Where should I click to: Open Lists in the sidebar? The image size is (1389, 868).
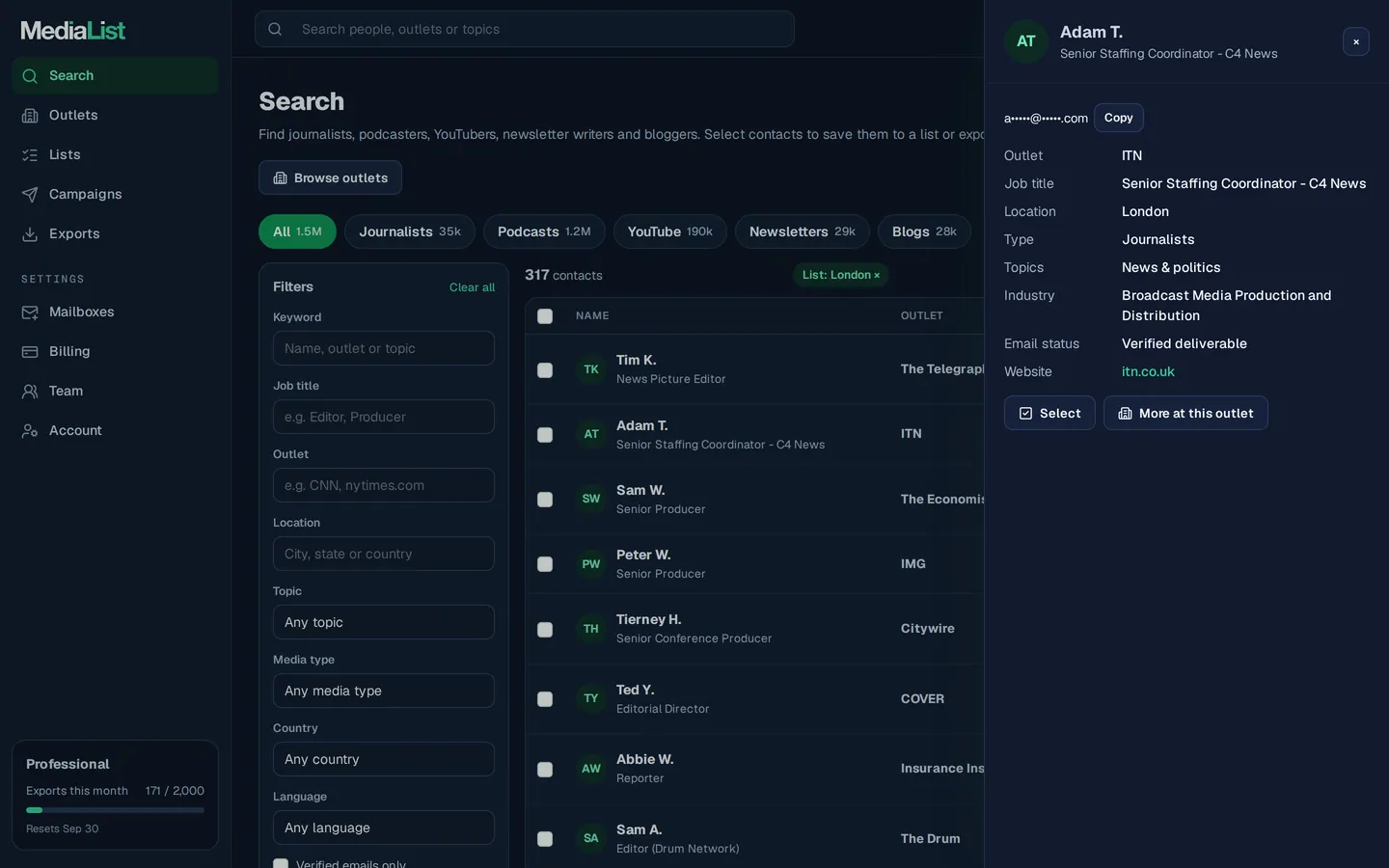point(115,154)
